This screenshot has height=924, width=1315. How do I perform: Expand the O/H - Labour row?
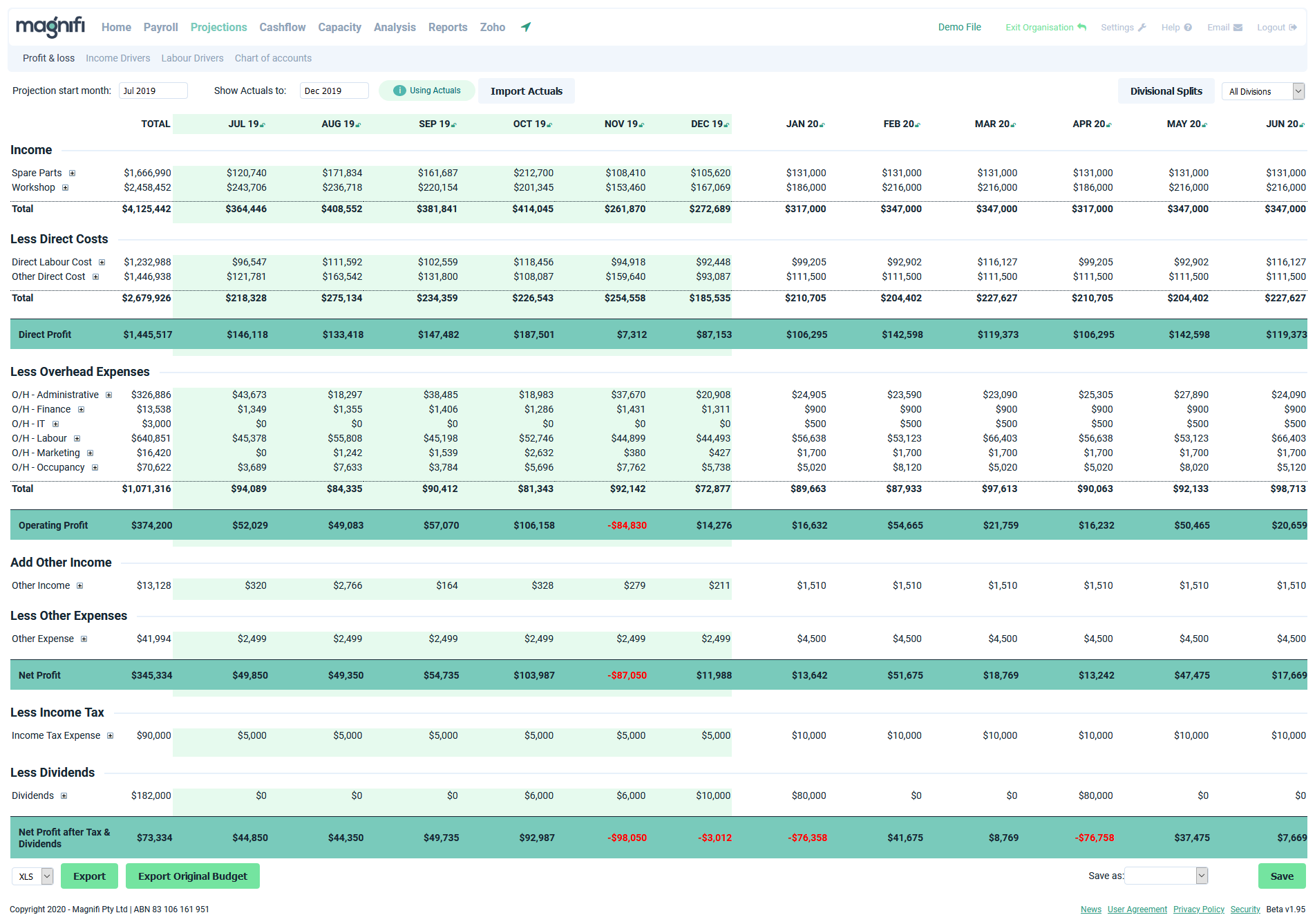point(77,439)
